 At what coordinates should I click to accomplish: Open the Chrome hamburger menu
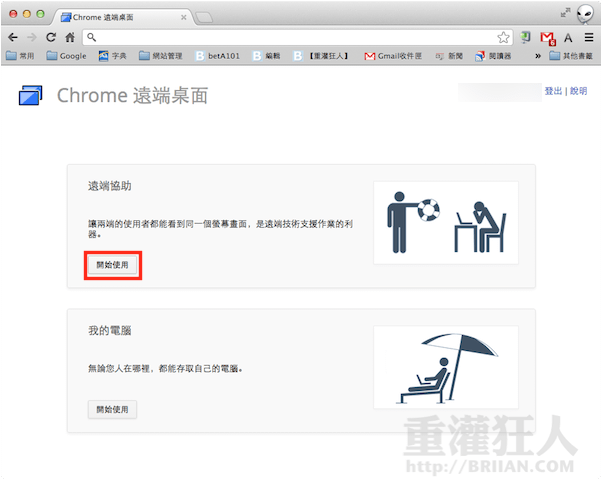589,36
